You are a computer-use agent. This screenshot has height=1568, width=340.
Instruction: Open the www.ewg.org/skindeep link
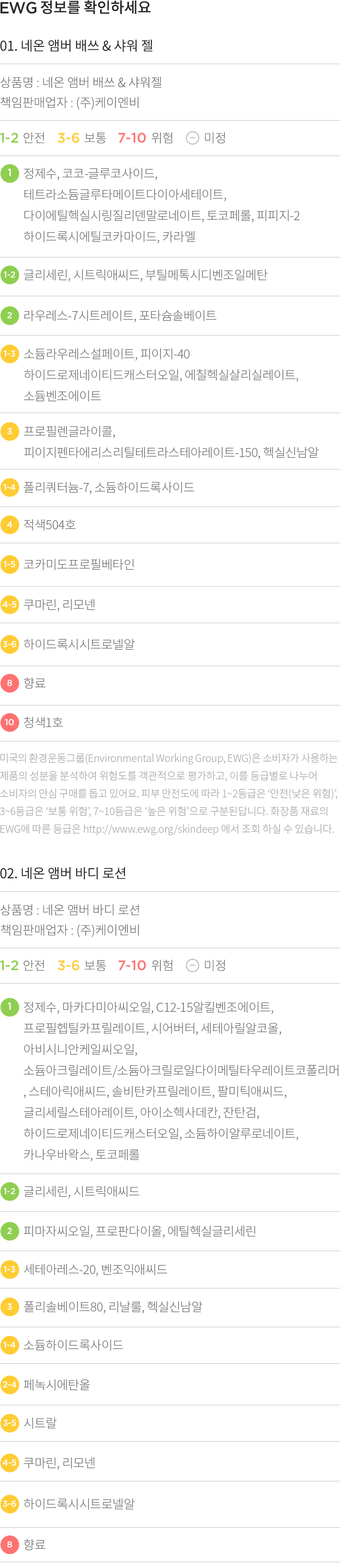tap(150, 829)
